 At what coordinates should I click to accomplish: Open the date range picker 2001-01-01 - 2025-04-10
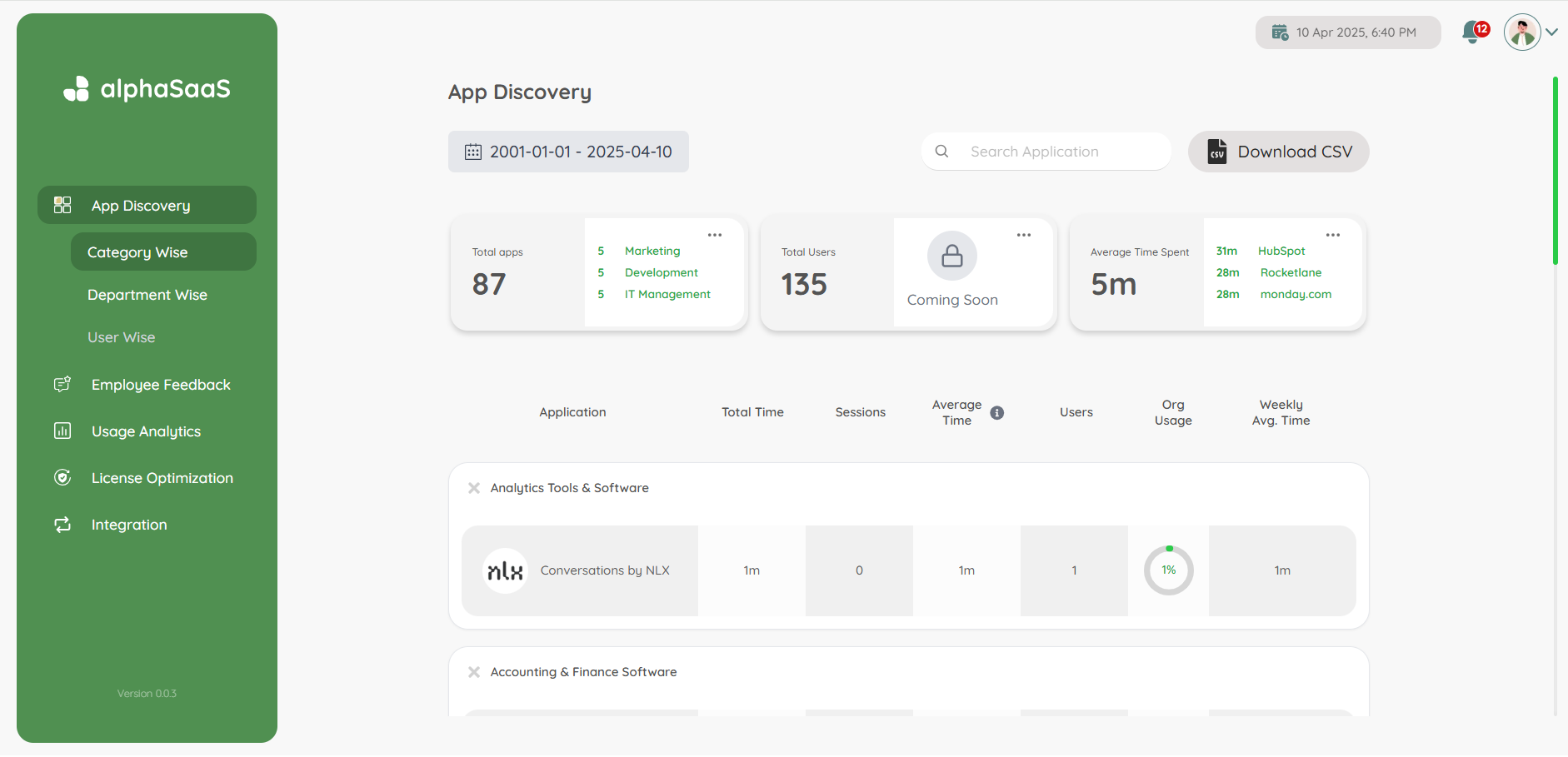[x=568, y=152]
